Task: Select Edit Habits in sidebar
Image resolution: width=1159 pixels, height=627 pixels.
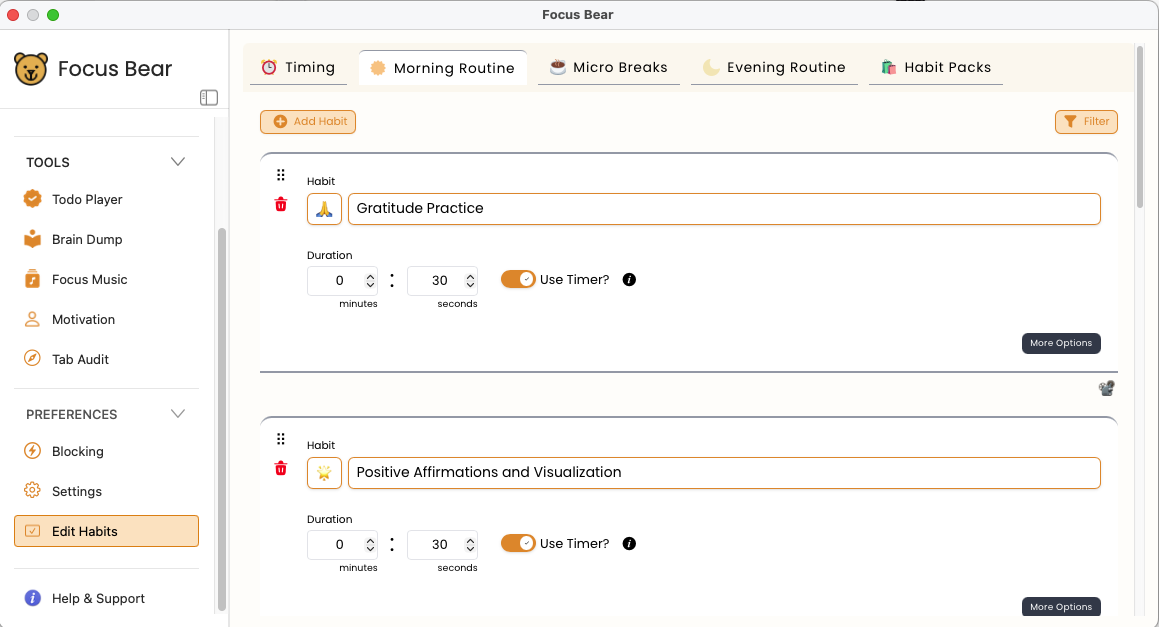Action: pos(106,531)
